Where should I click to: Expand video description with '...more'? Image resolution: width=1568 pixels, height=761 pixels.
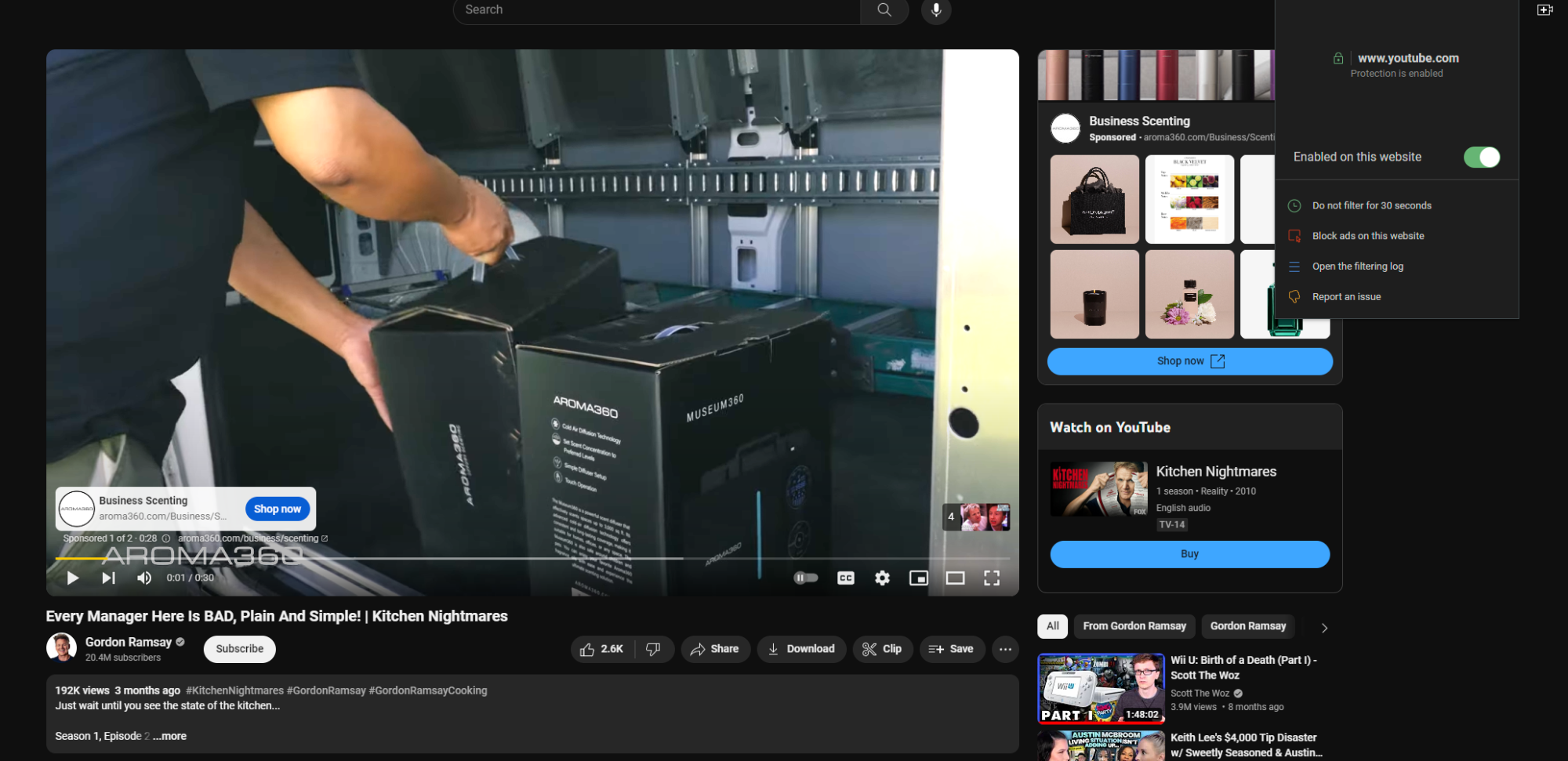[170, 736]
